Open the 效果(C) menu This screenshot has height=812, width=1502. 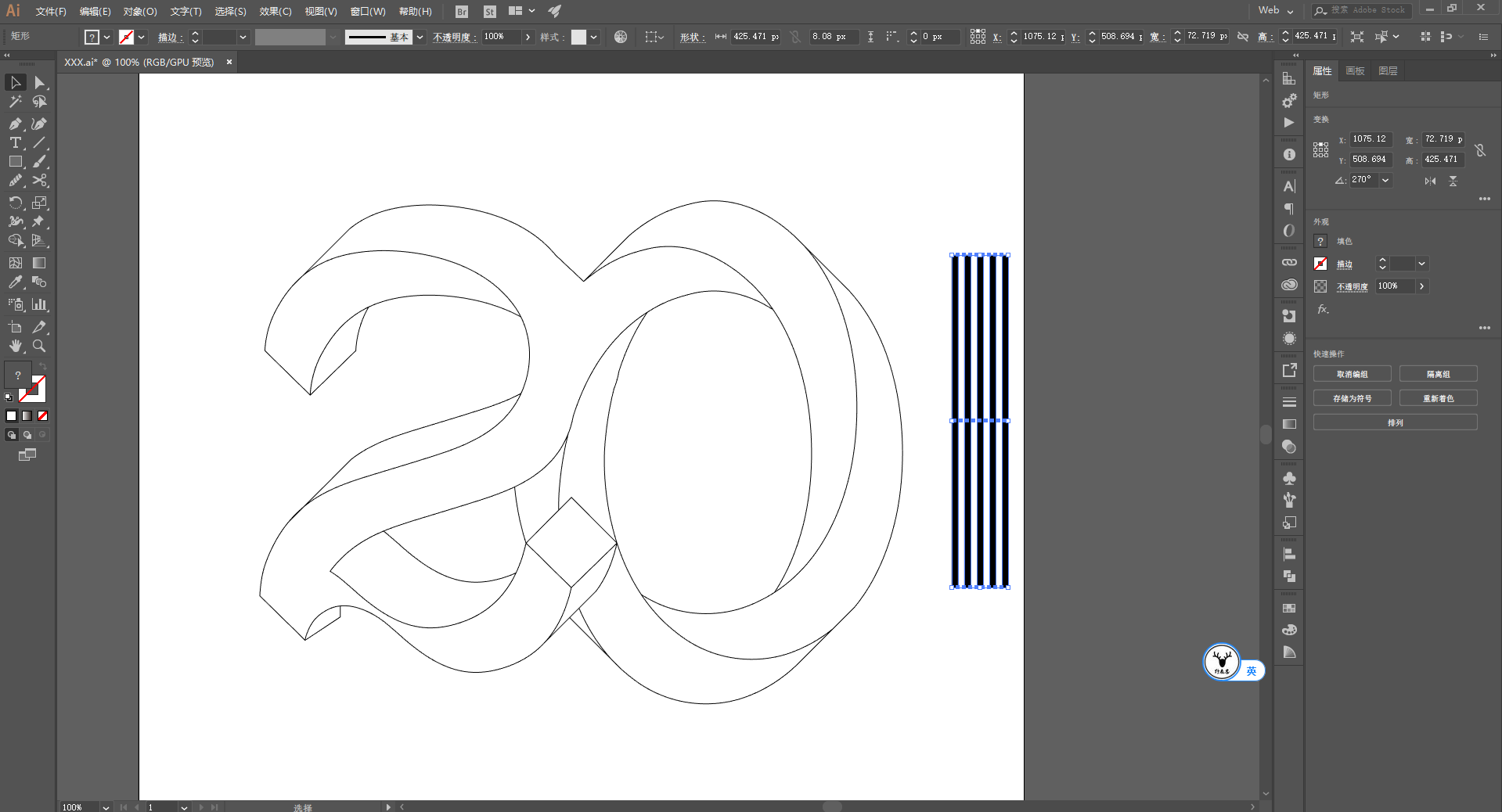[276, 11]
